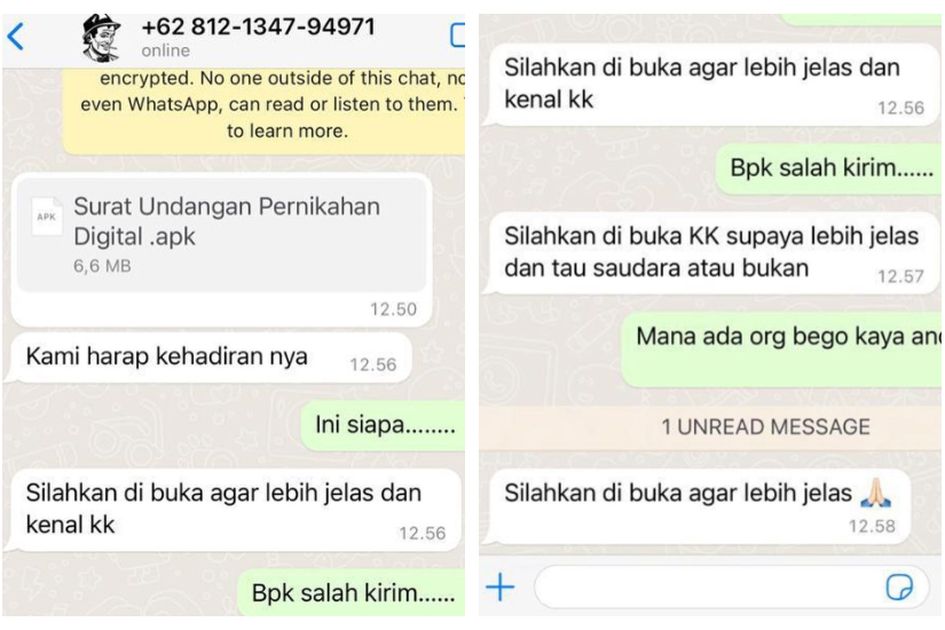
Task: Open contact info for +62 812-1347-94971
Action: point(258,27)
